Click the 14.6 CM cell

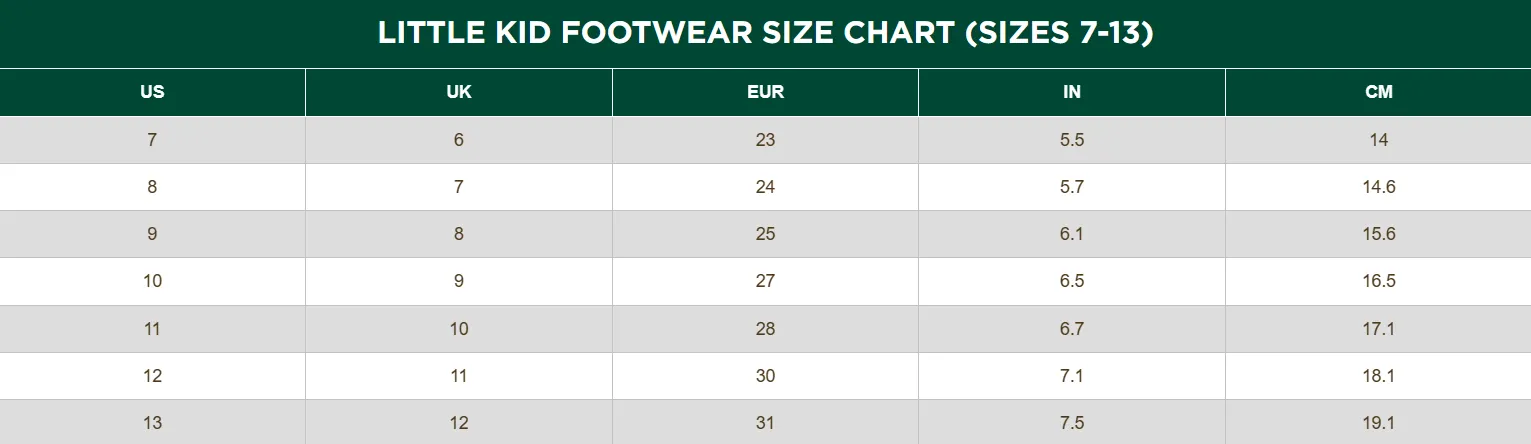(1378, 187)
